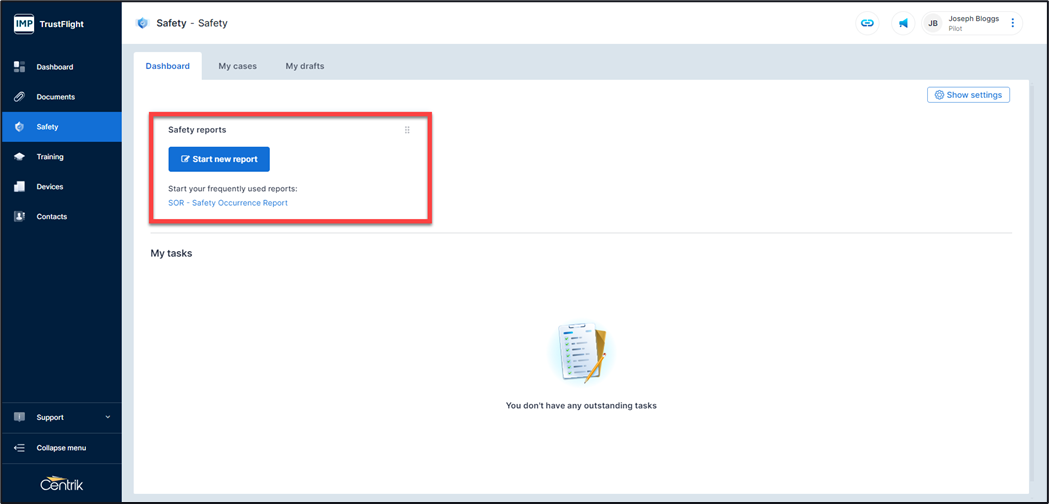Expand the Support menu chevron
The width and height of the screenshot is (1049, 504).
point(108,417)
